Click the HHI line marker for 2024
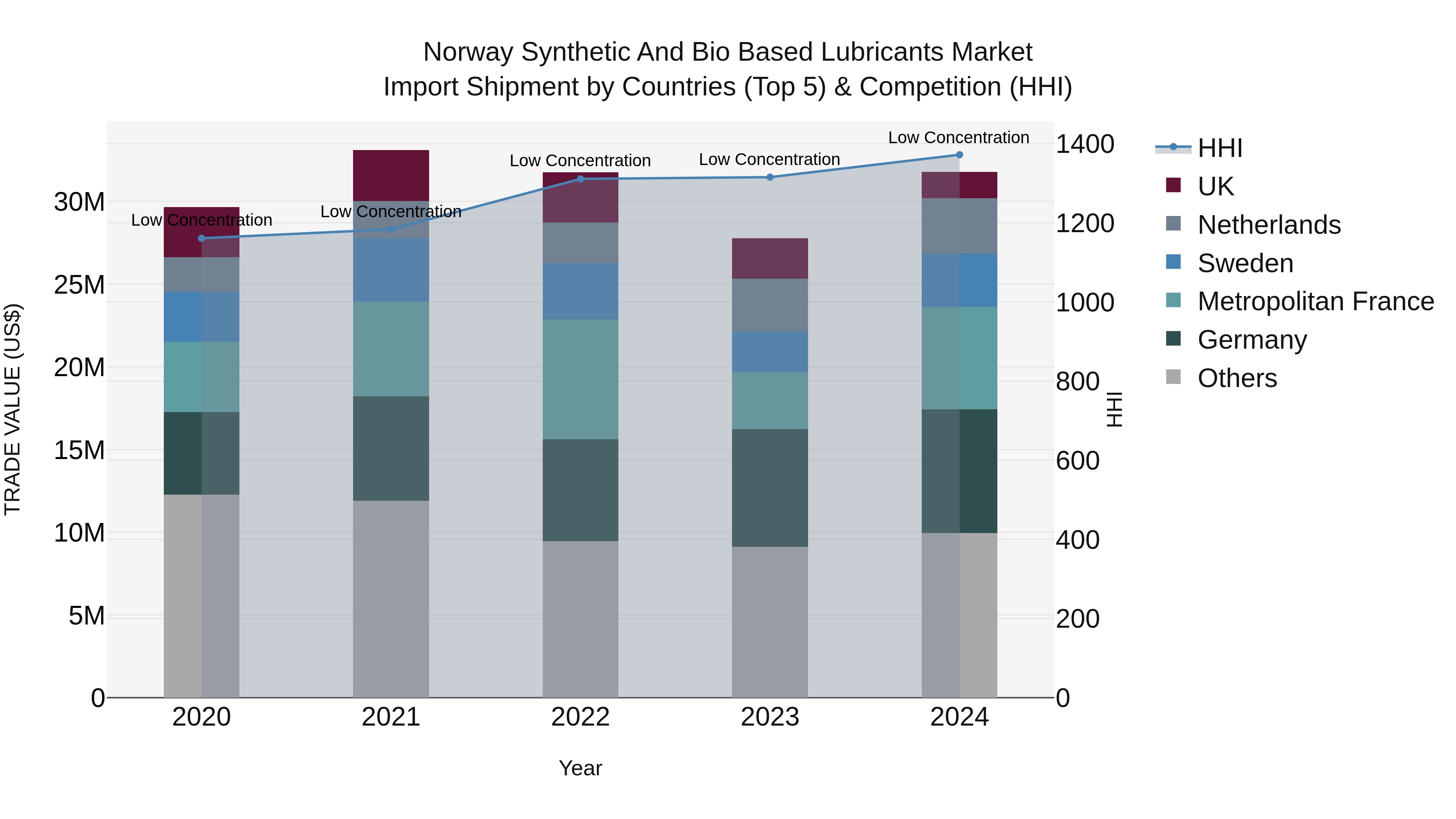1456x819 pixels. [959, 155]
